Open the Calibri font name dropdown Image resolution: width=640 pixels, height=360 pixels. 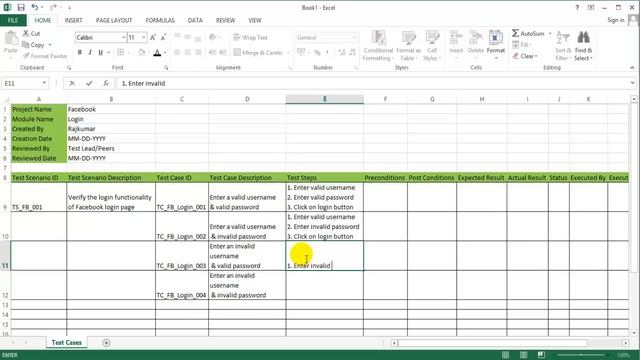(x=123, y=38)
